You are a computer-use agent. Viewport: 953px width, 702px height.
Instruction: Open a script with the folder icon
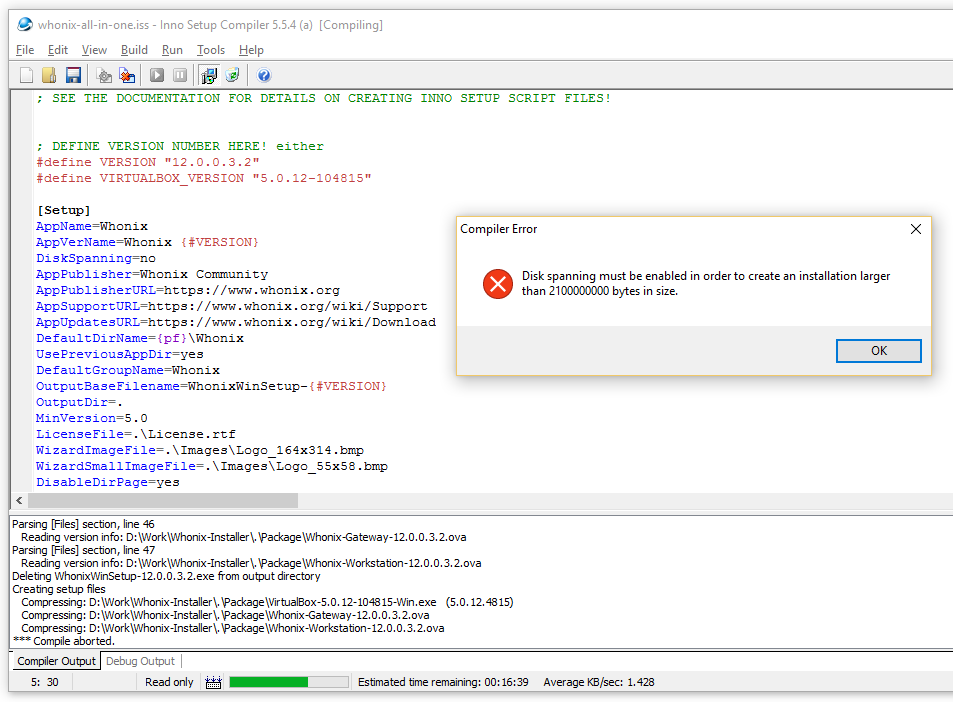pyautogui.click(x=49, y=75)
